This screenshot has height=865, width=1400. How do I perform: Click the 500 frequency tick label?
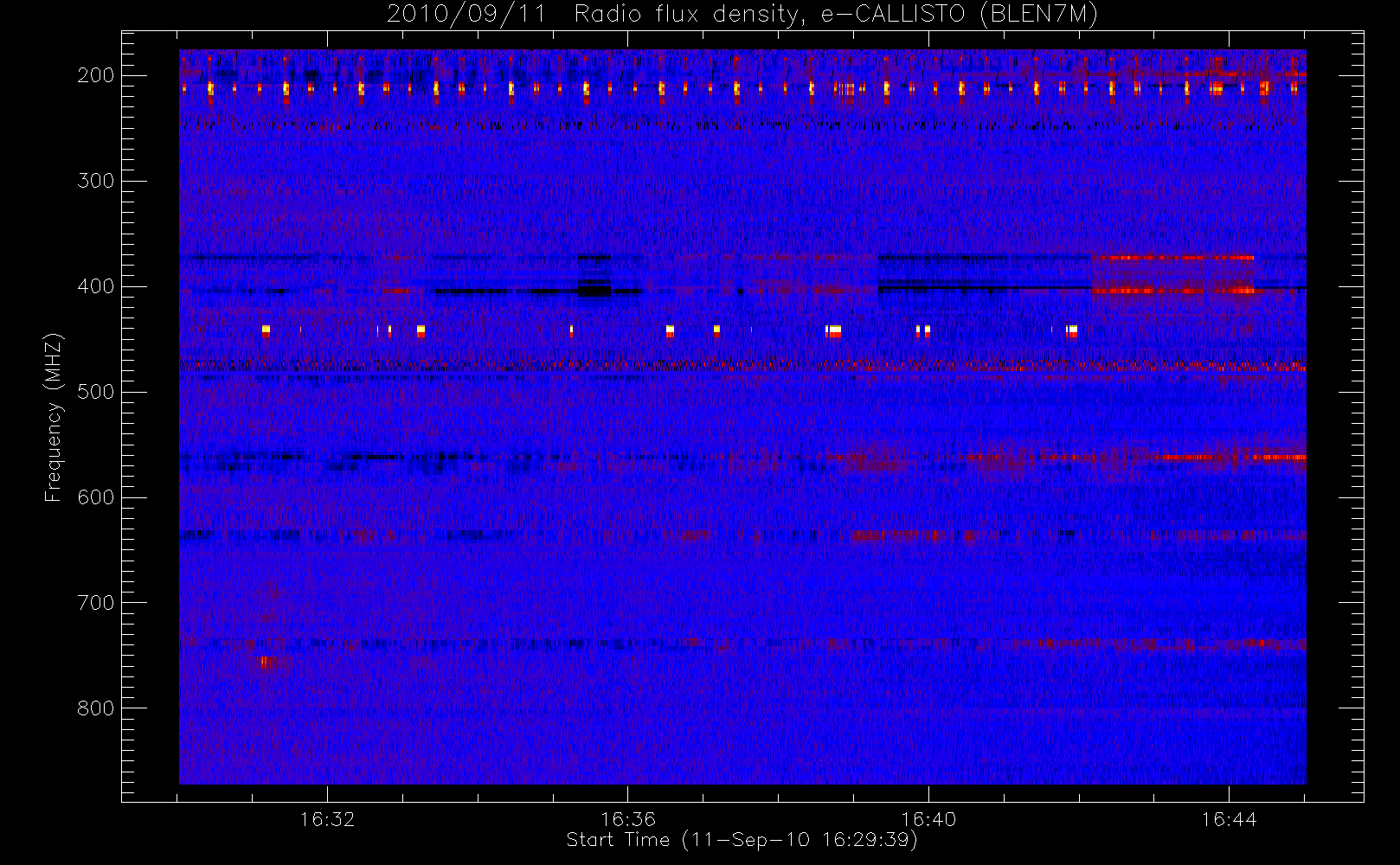pyautogui.click(x=96, y=392)
